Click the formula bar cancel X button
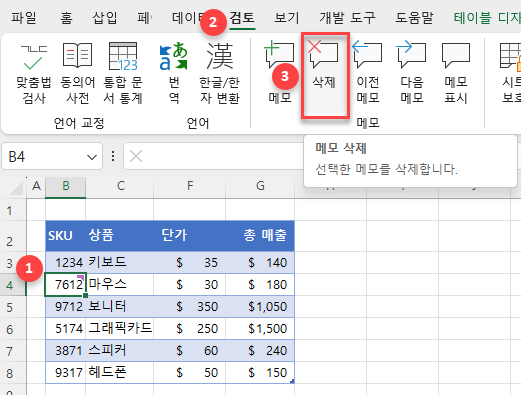 [136, 156]
